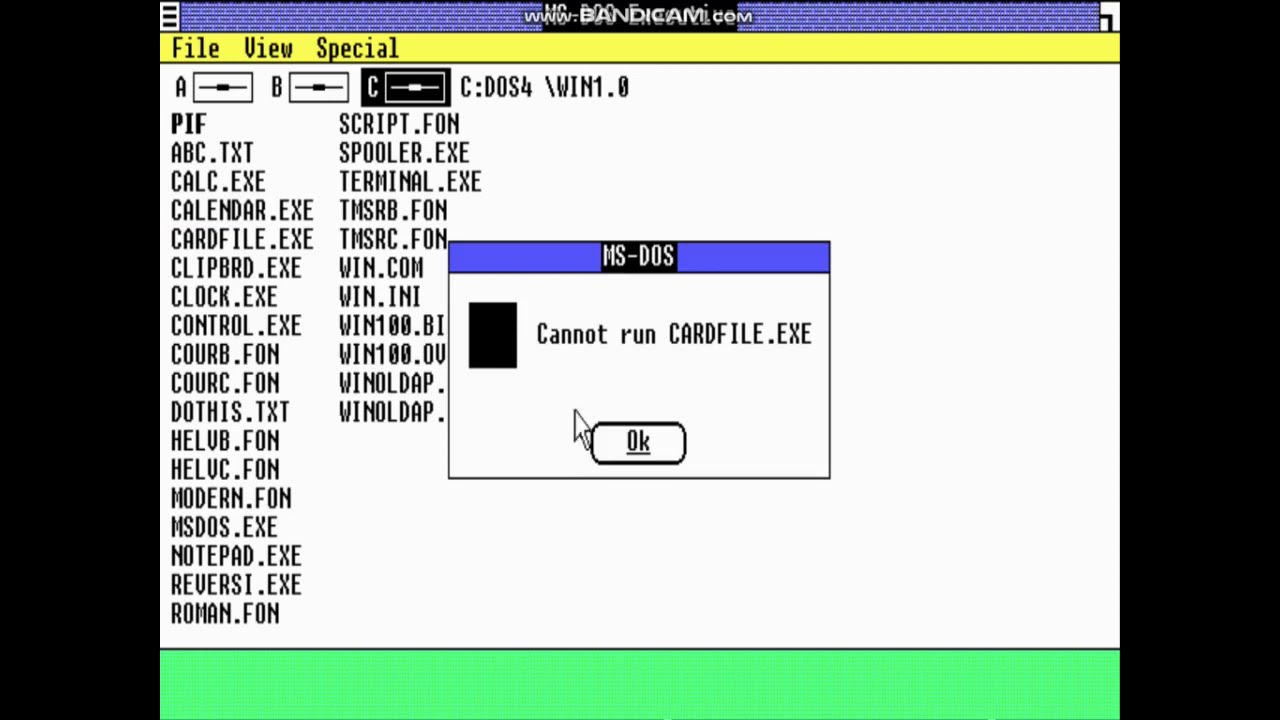Viewport: 1280px width, 720px height.
Task: Select CALC.EXE in the file list
Action: coord(218,182)
